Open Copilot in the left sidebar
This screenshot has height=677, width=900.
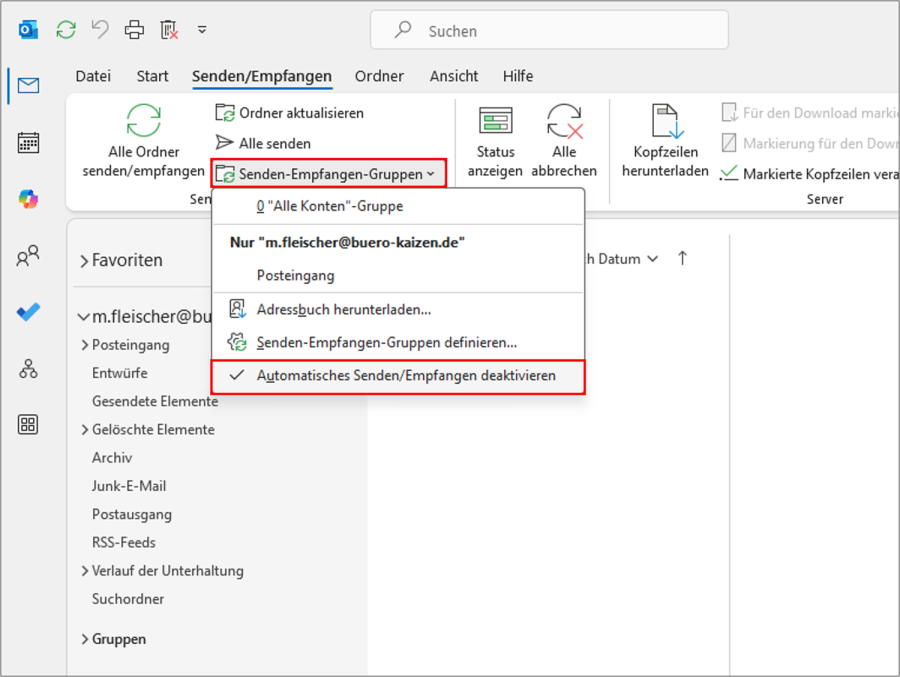27,198
